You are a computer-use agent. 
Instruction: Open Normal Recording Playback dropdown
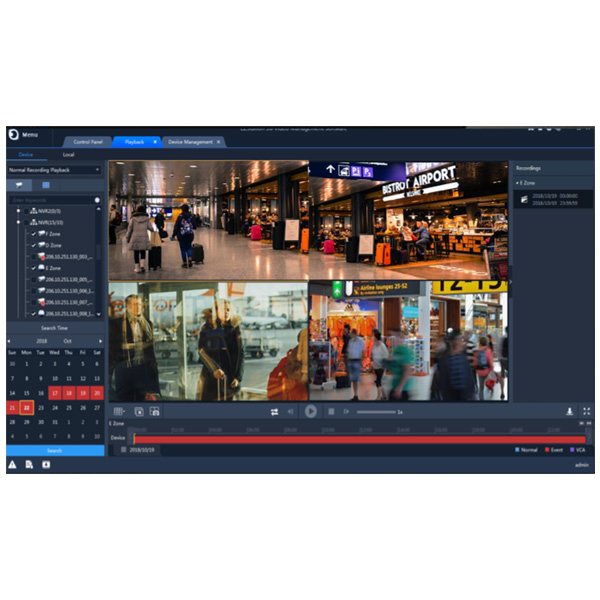pos(55,170)
